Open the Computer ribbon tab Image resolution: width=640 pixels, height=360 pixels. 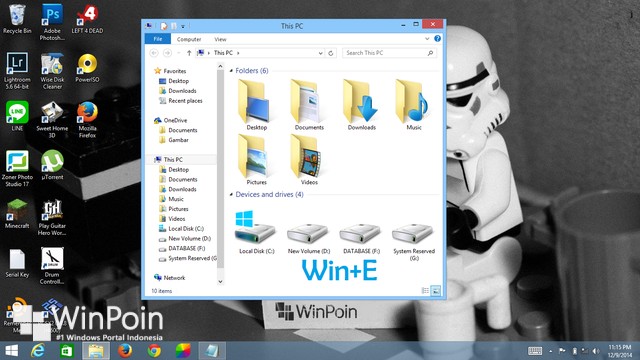click(x=189, y=39)
